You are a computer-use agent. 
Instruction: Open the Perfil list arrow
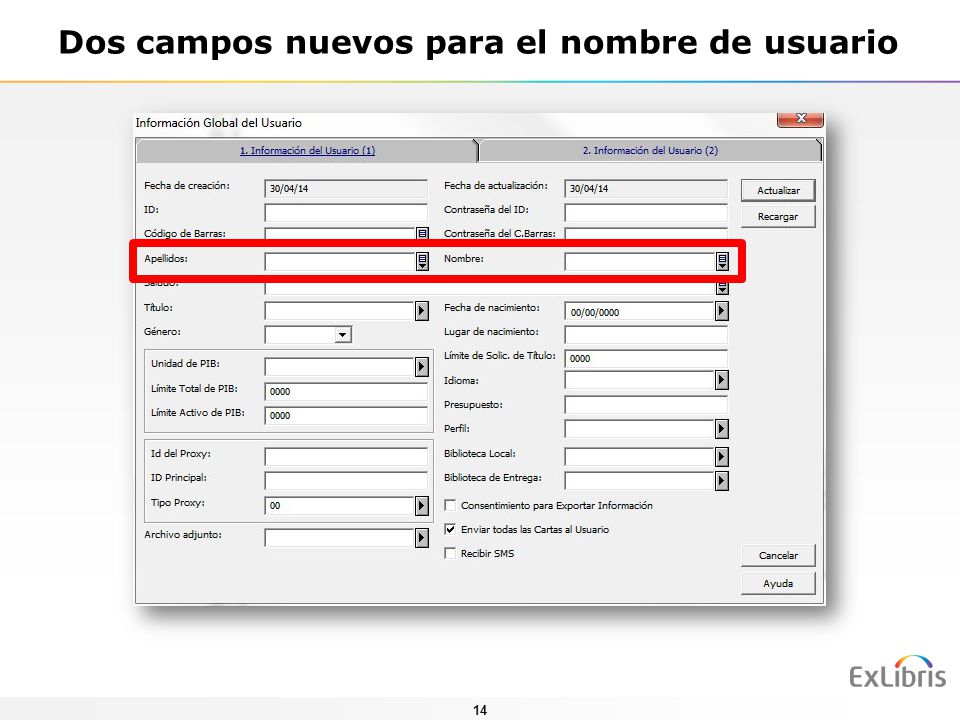(722, 429)
